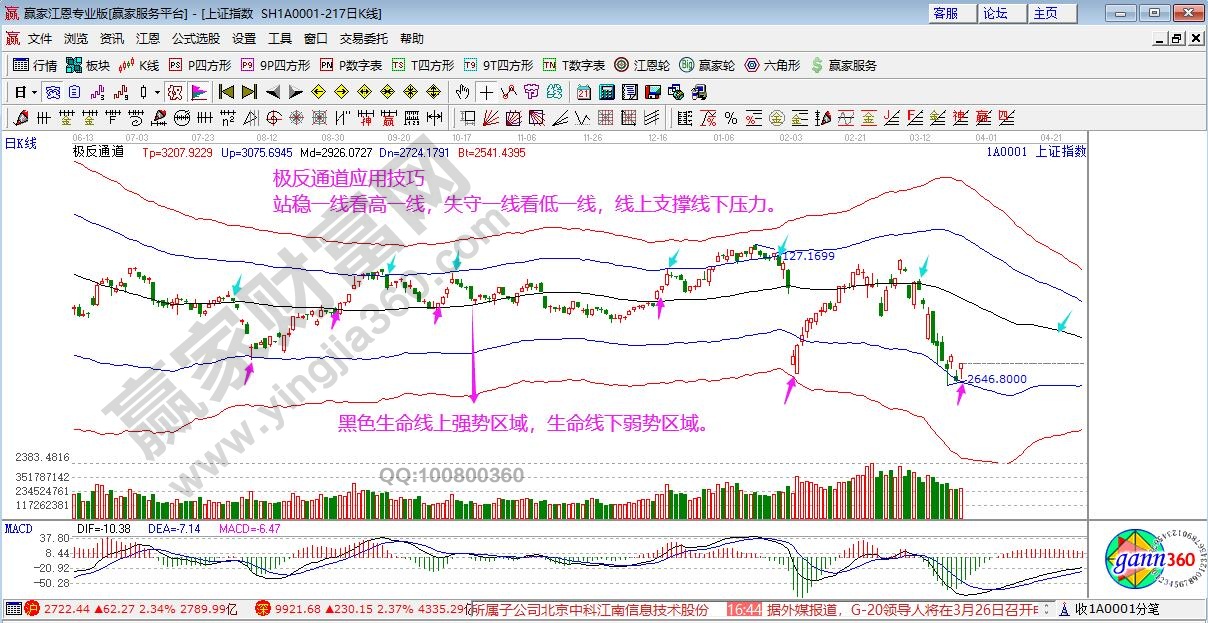1208x623 pixels.
Task: Toggle the flag marker toolbar button
Action: point(199,92)
